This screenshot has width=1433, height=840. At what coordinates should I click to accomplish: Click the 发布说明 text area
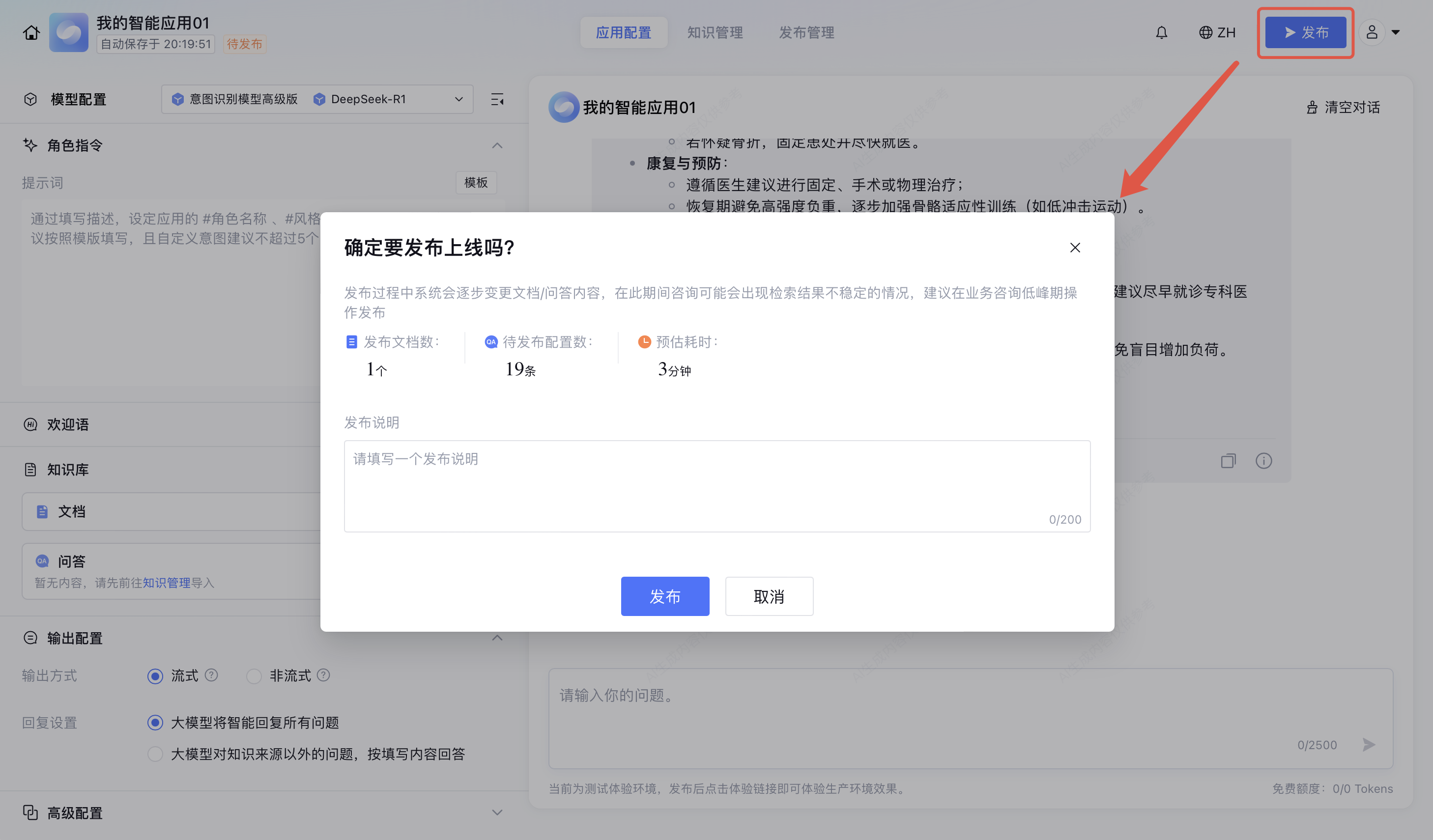[716, 486]
